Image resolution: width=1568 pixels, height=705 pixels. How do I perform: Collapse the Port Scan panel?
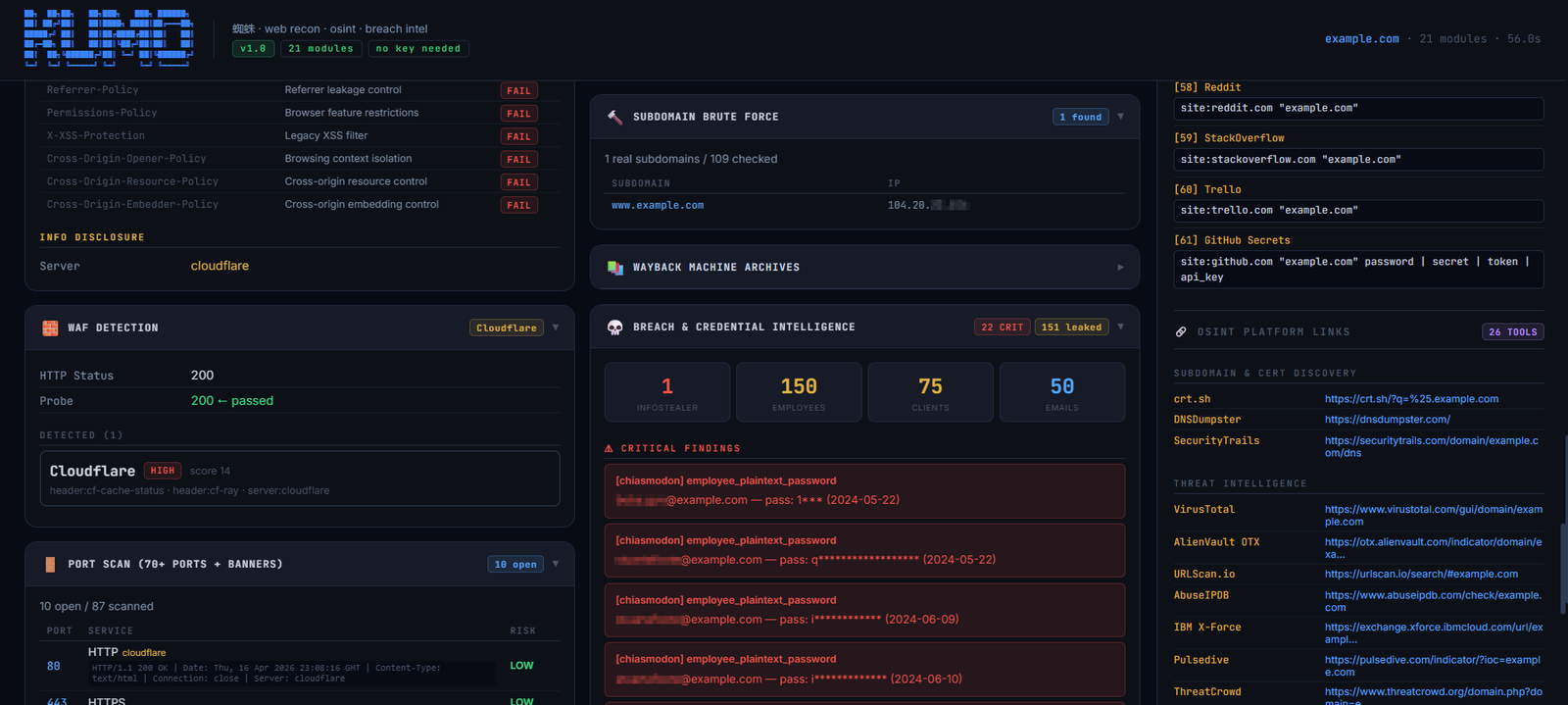click(x=556, y=564)
